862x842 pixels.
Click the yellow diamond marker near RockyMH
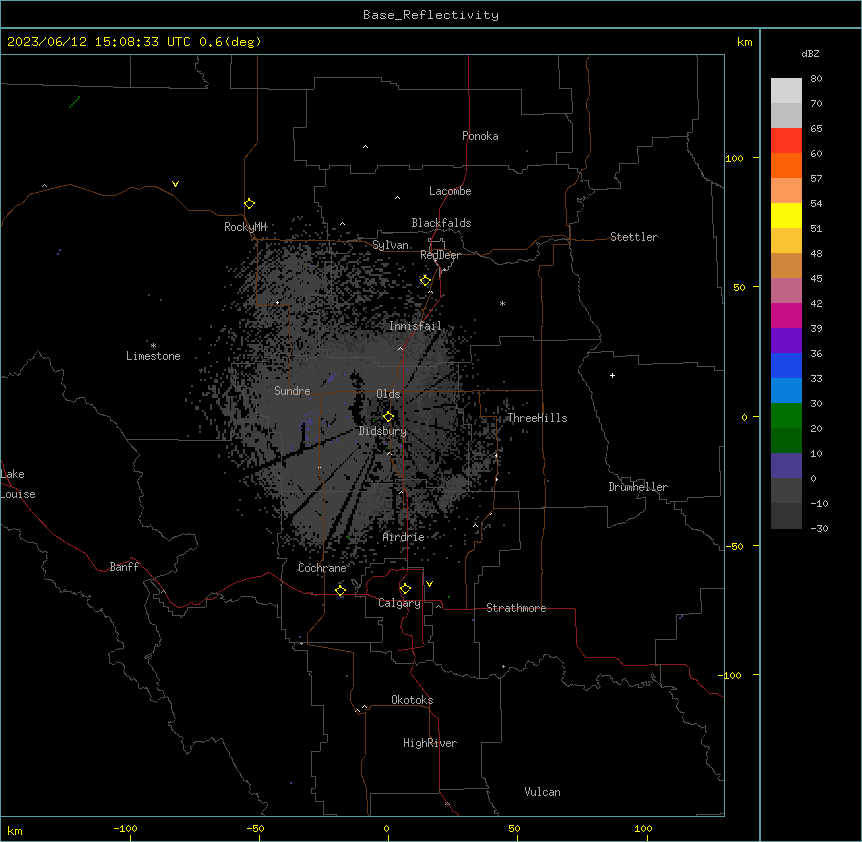pos(250,204)
